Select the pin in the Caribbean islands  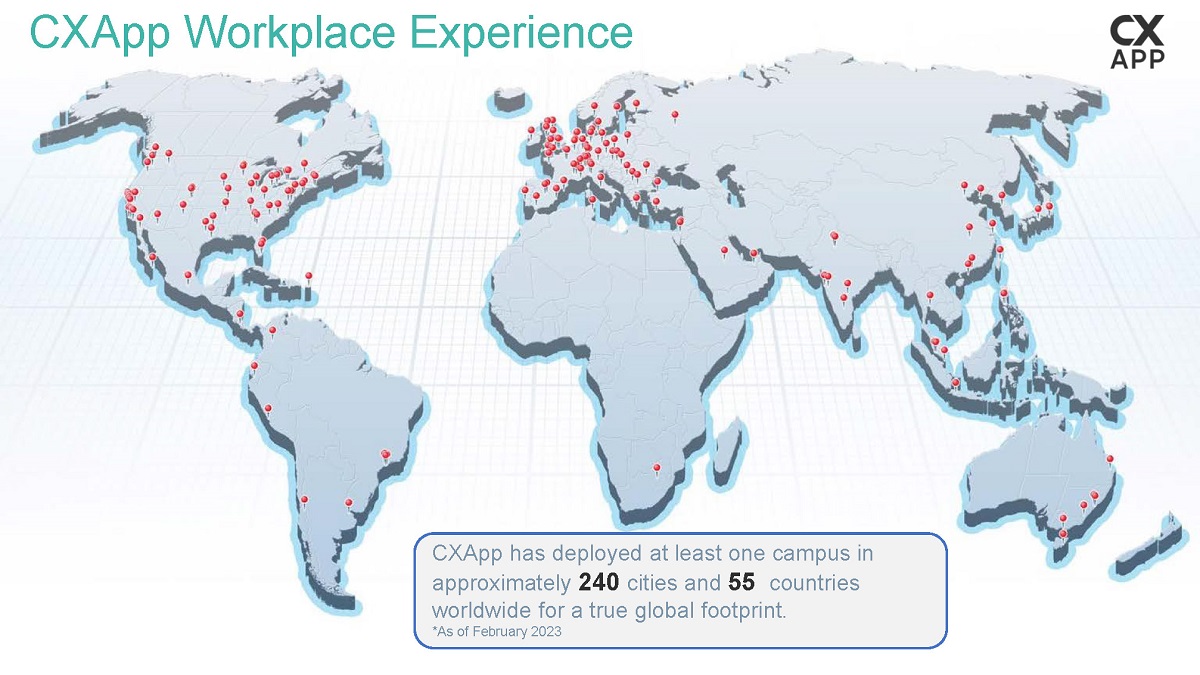(x=308, y=278)
